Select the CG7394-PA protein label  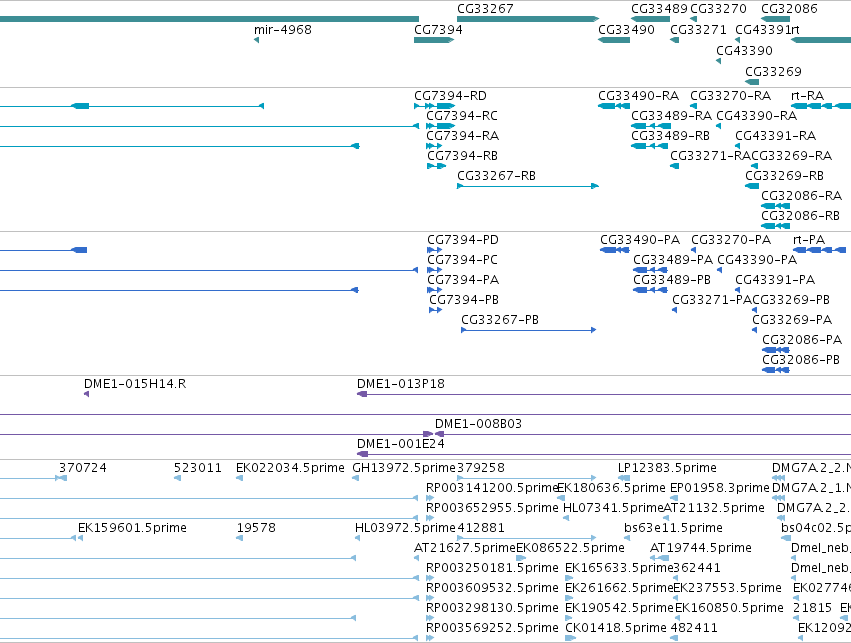463,281
